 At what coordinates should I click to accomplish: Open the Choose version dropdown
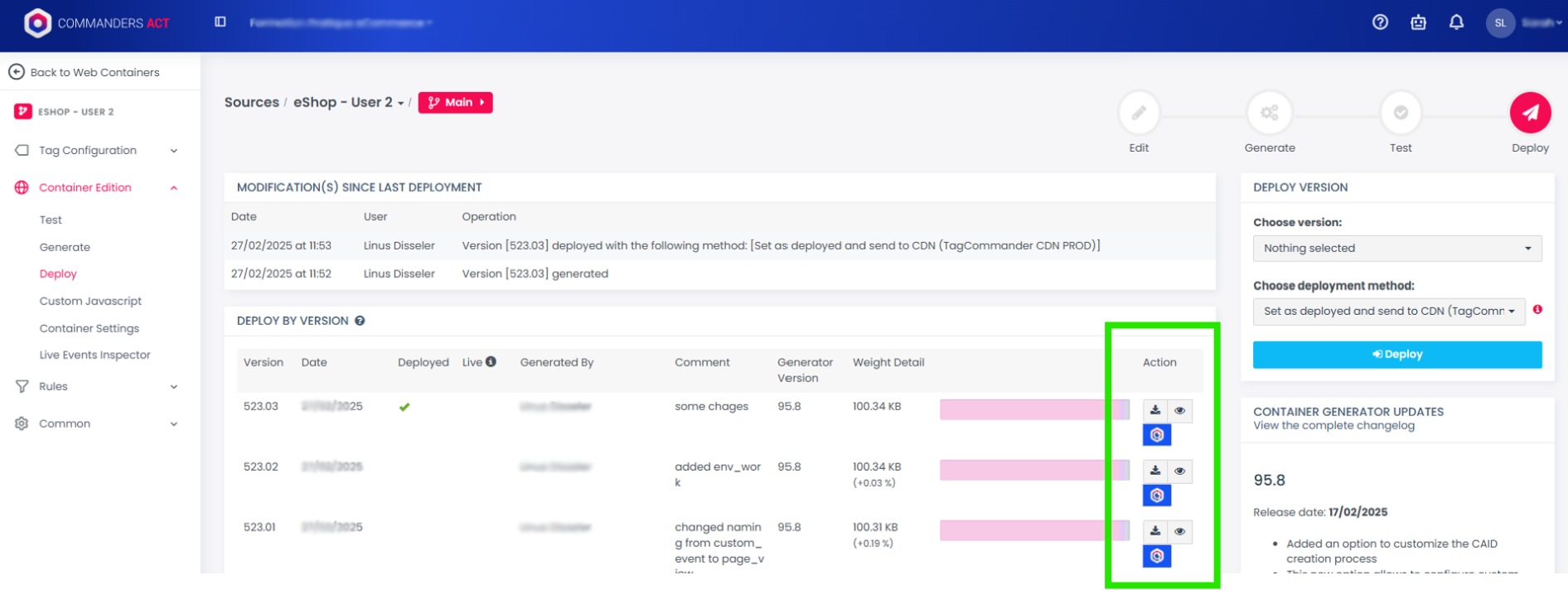click(1396, 249)
